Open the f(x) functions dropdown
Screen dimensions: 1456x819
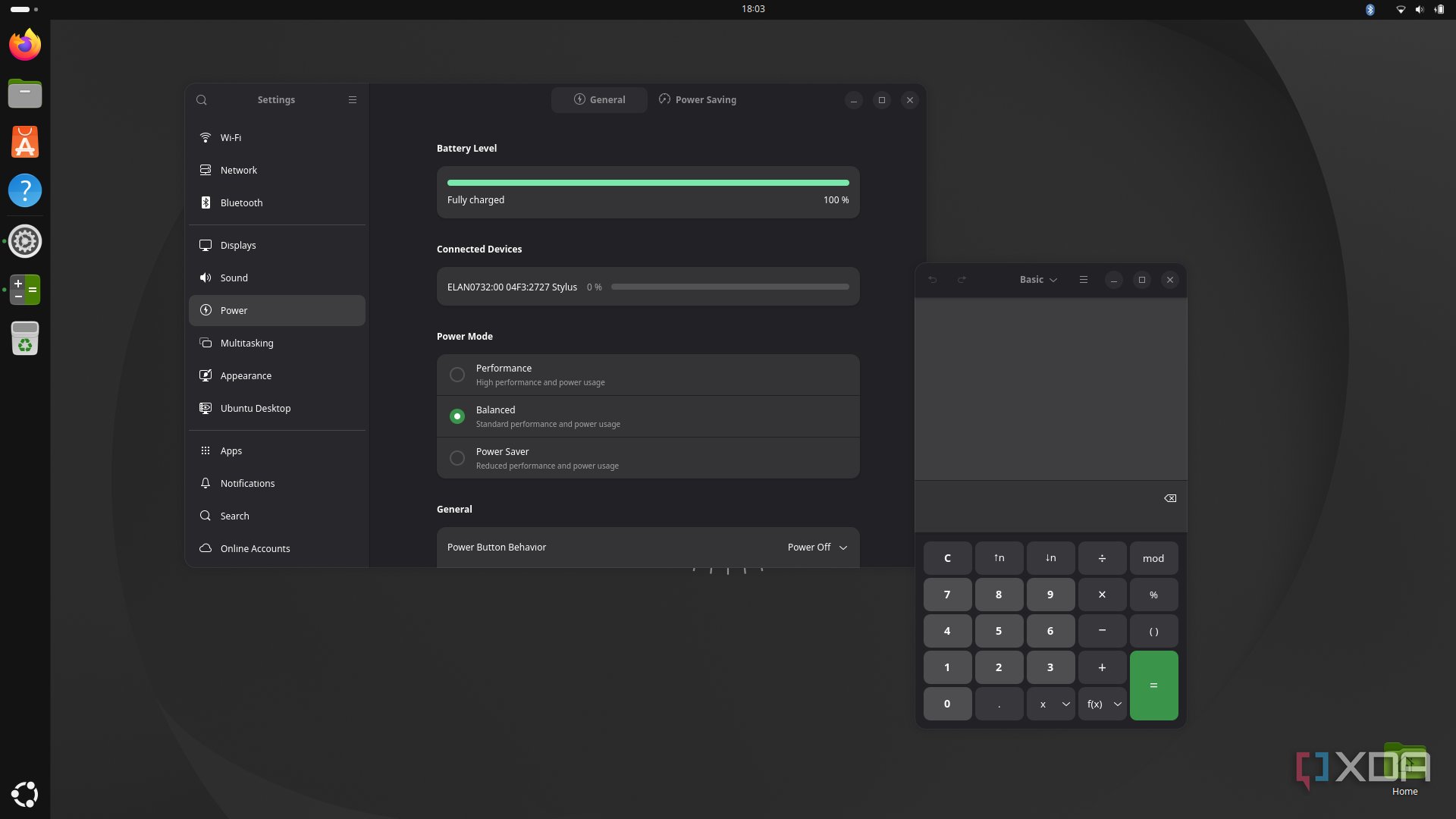(1102, 704)
